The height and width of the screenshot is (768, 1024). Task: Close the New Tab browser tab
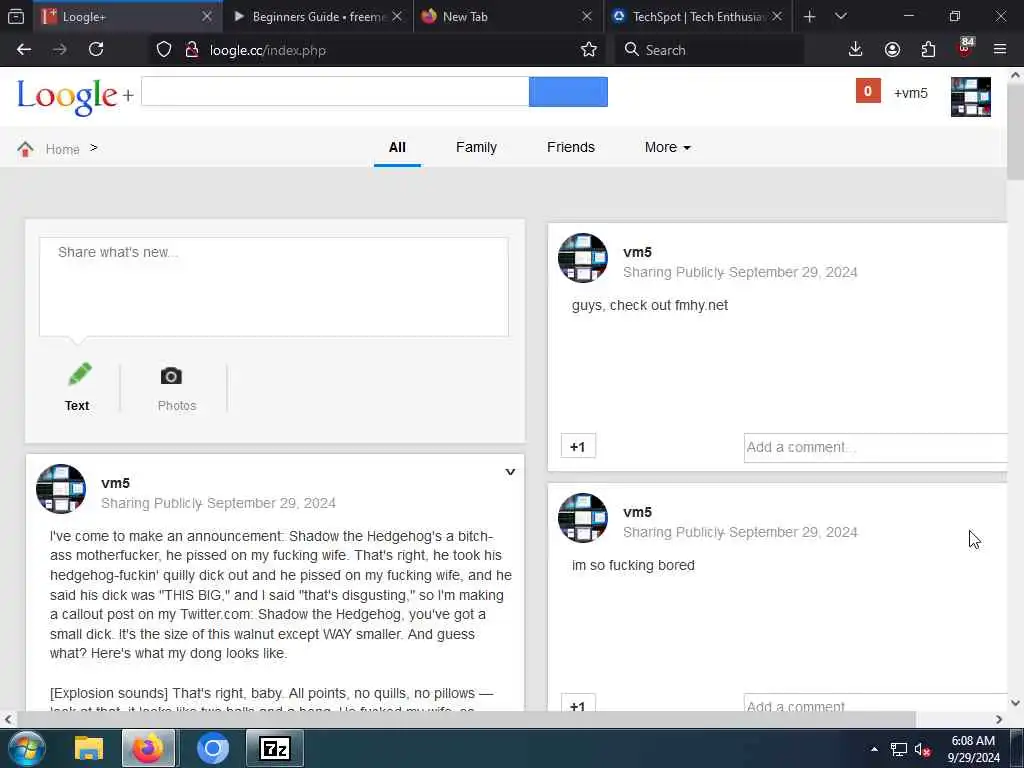pos(587,16)
